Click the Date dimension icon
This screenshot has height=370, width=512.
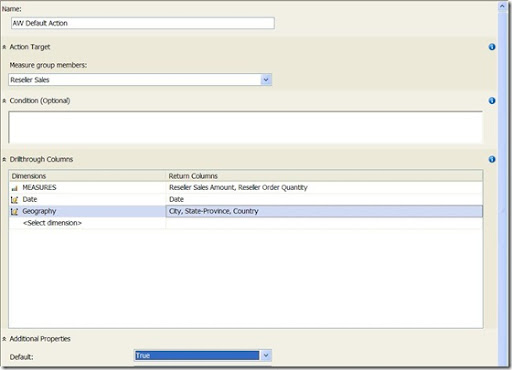pyautogui.click(x=14, y=200)
